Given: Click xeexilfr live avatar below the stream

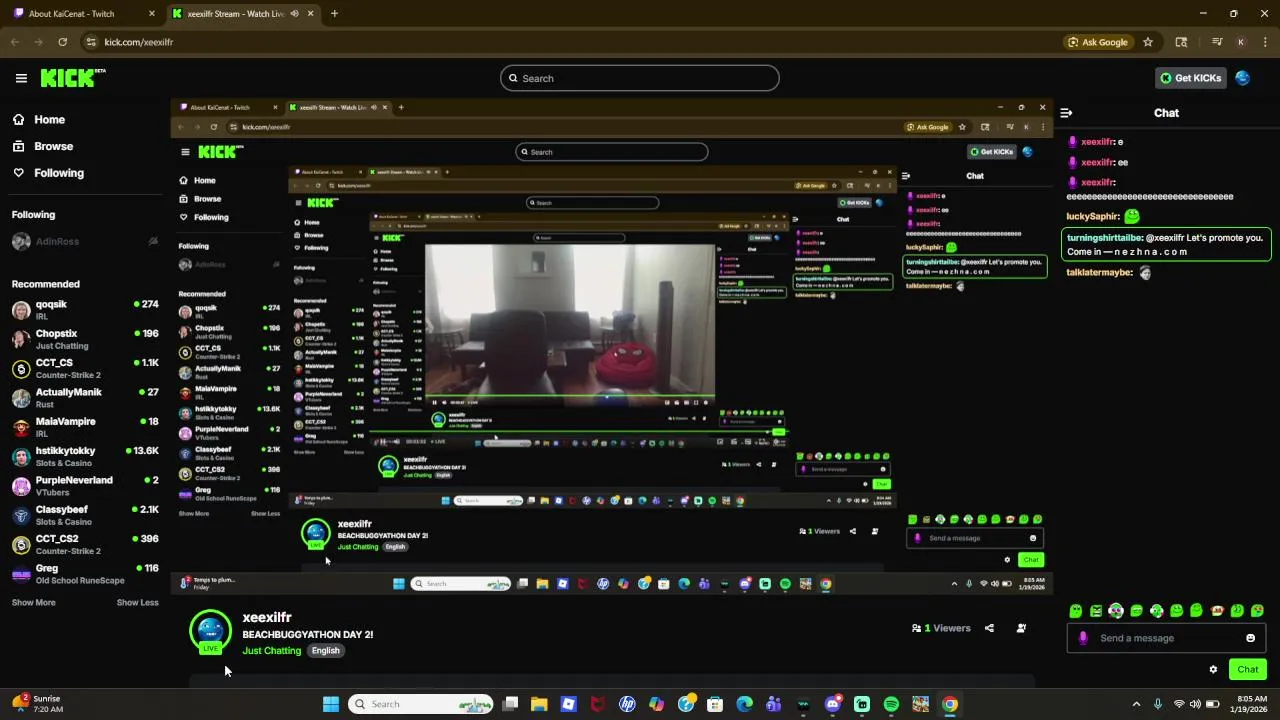Looking at the screenshot, I should pyautogui.click(x=210, y=631).
